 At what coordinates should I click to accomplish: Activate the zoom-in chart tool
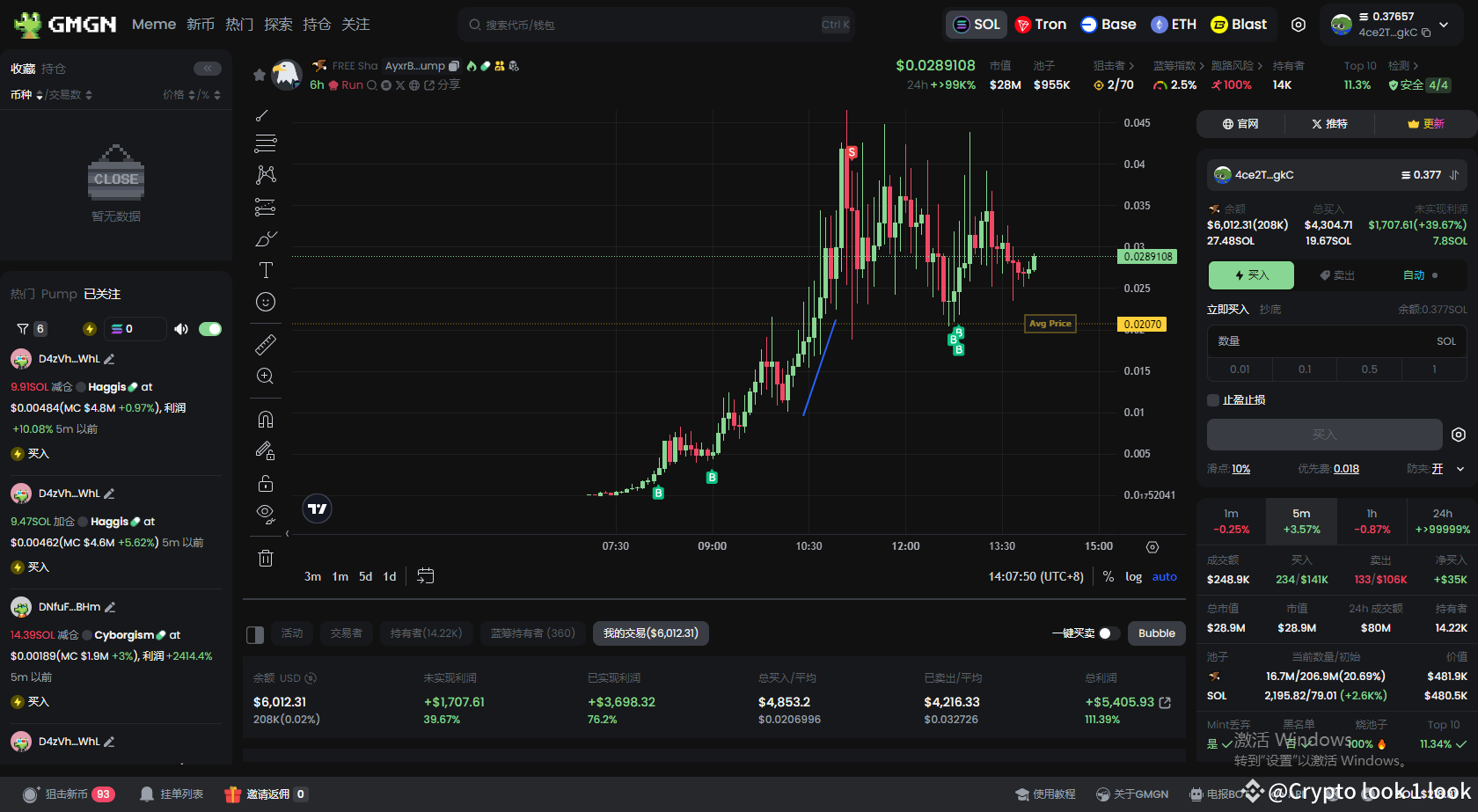coord(265,377)
